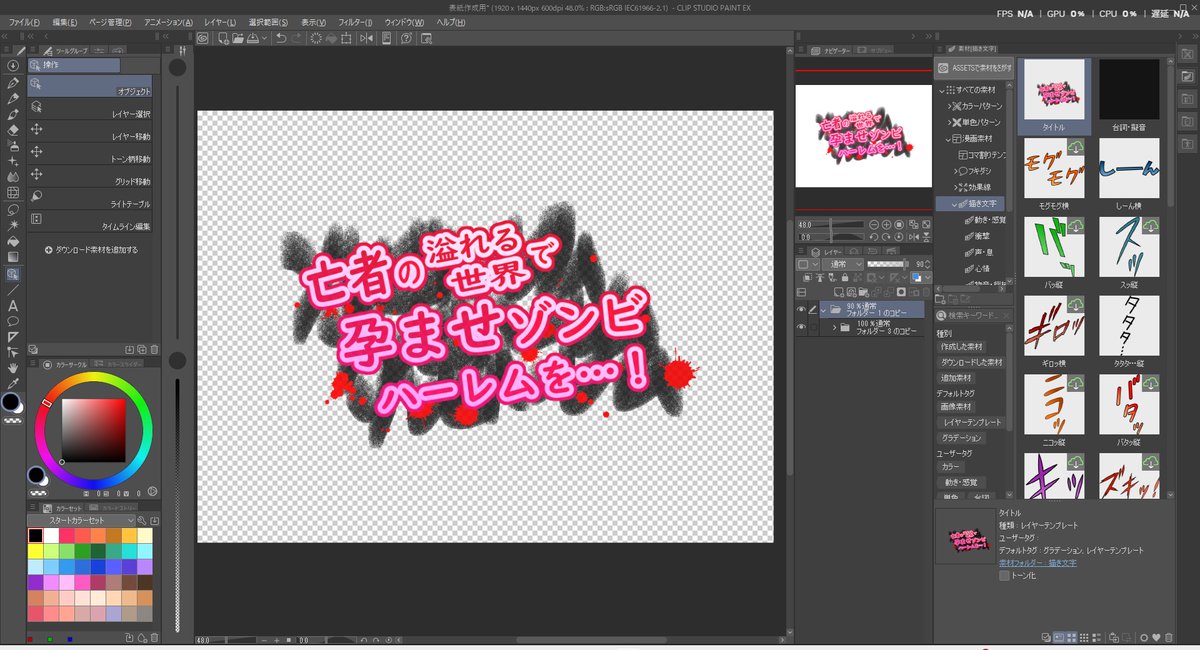The height and width of the screenshot is (650, 1200).
Task: Open the フィルター menu
Action: pos(355,22)
